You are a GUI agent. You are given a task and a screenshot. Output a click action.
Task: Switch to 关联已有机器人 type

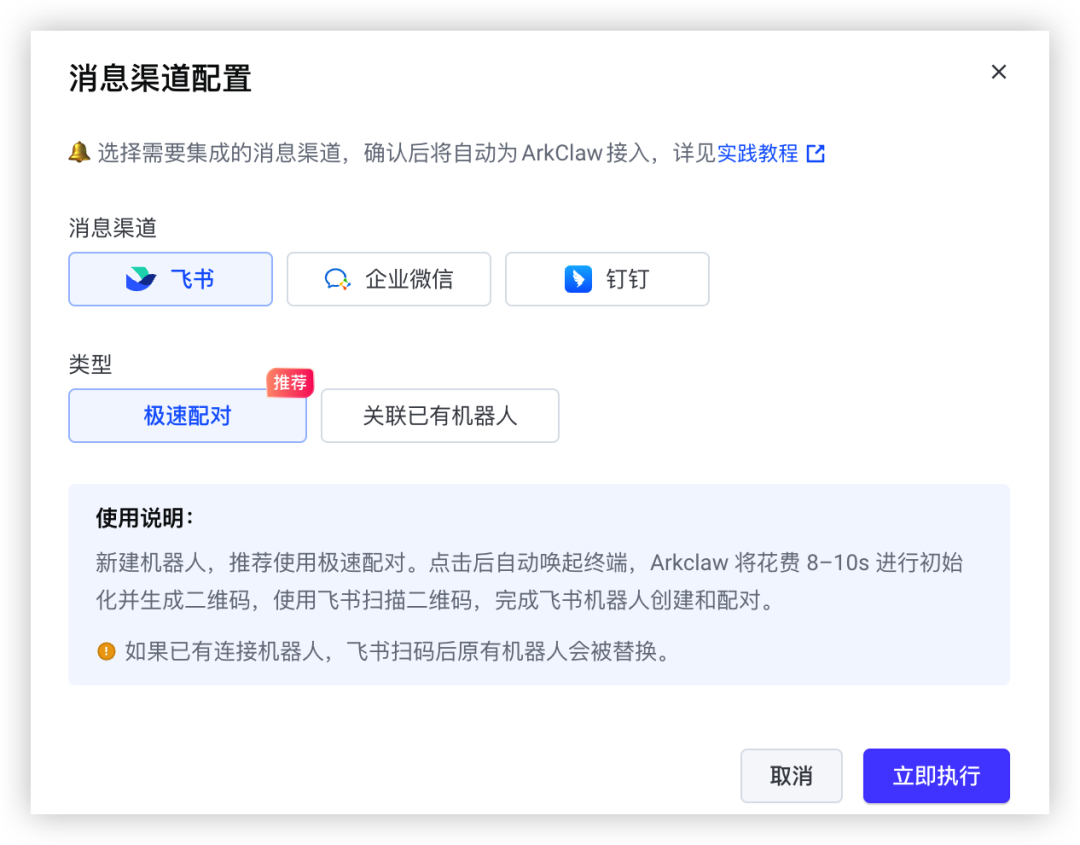coord(439,415)
